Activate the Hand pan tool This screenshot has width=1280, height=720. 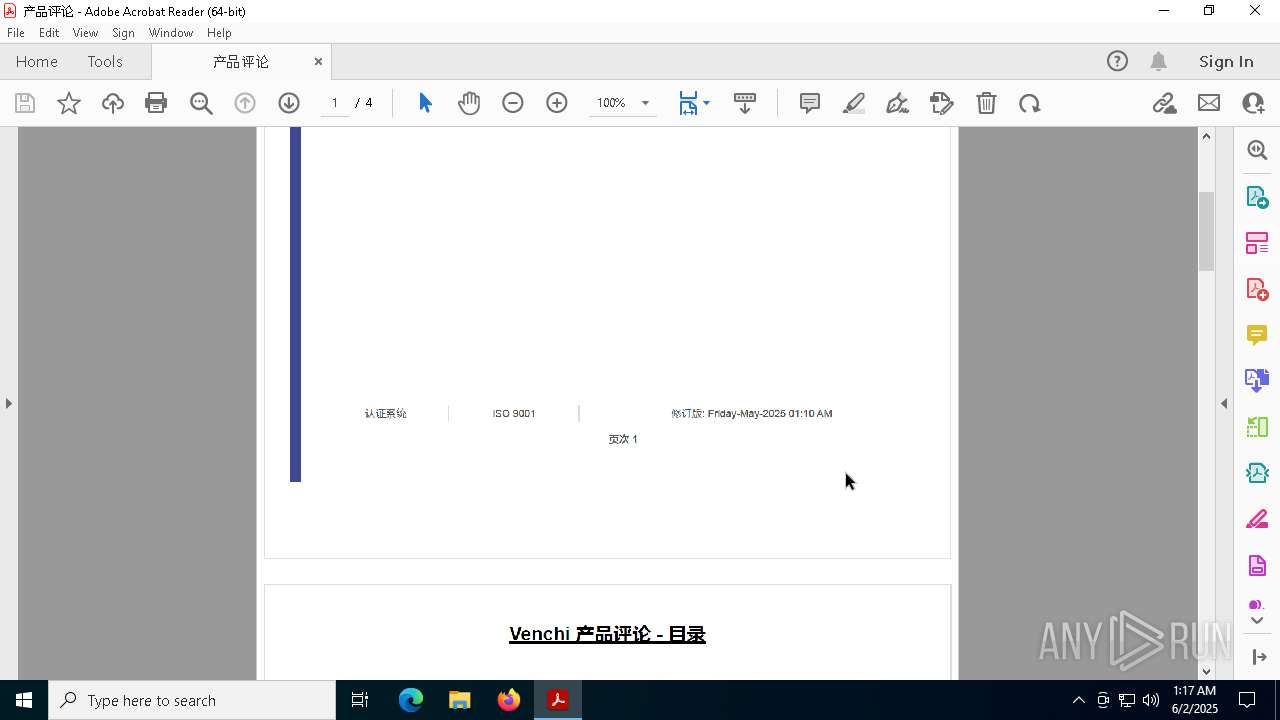point(469,103)
